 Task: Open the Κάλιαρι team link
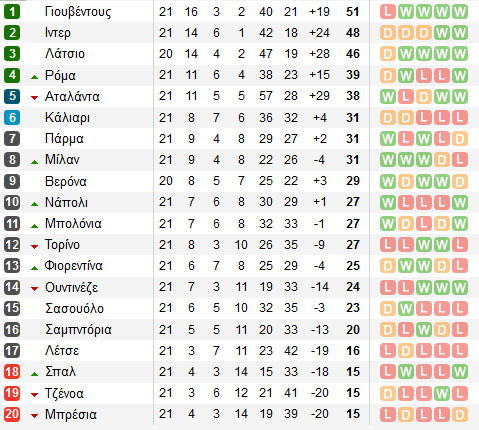[x=67, y=118]
